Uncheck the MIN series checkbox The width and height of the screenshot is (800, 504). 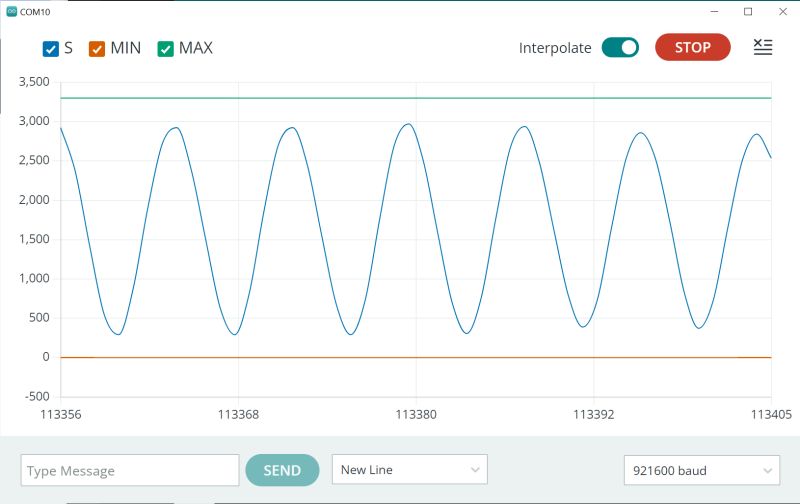[96, 49]
